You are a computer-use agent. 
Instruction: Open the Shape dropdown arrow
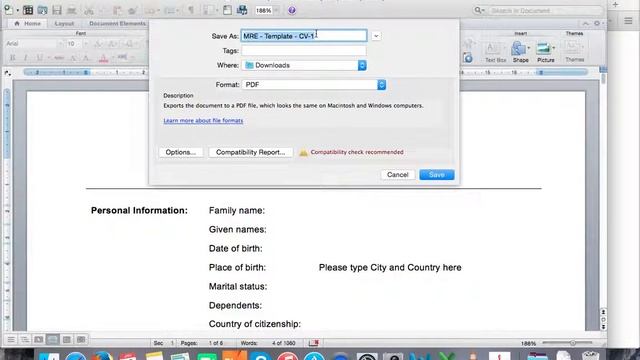529,48
